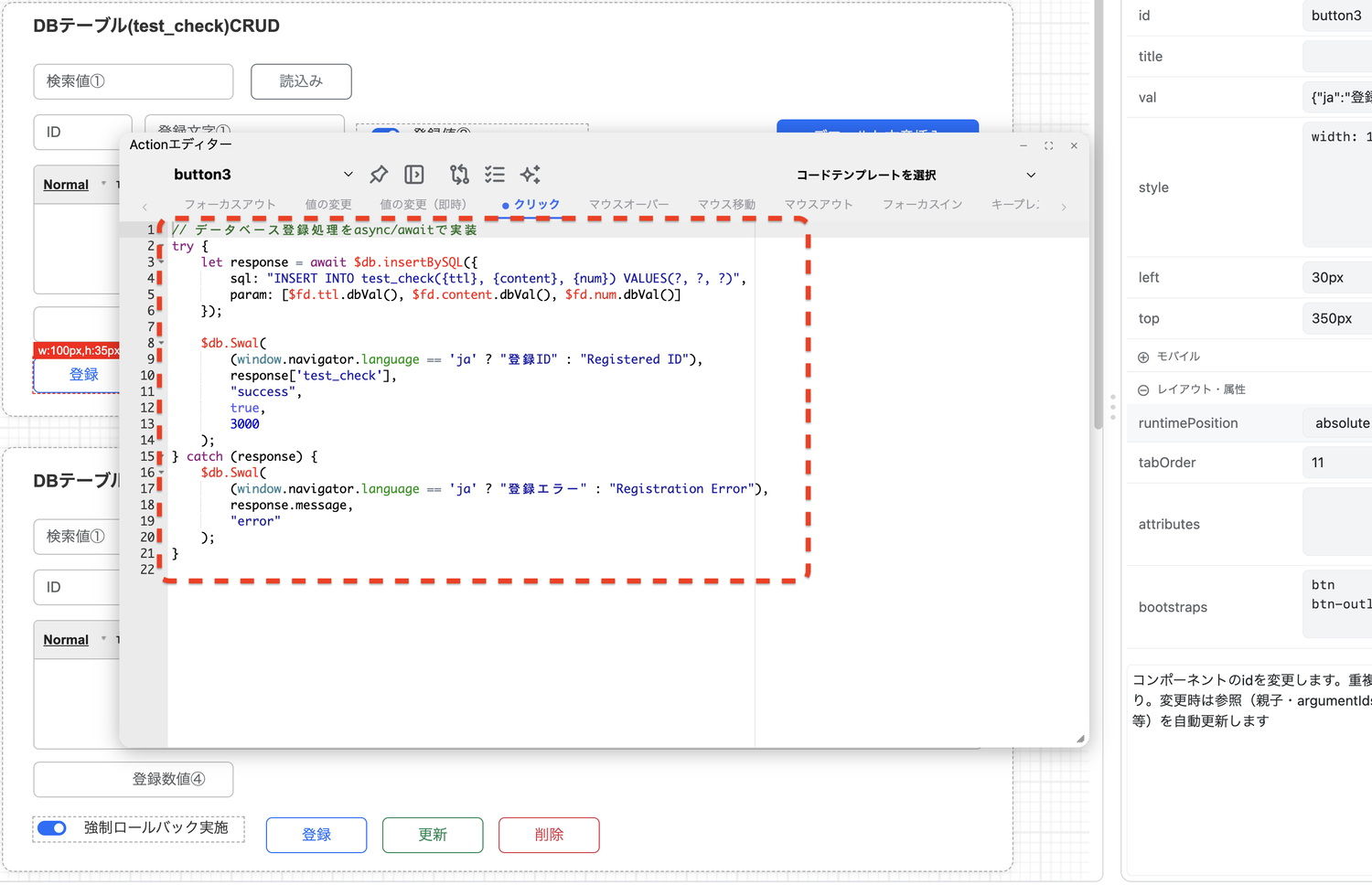
Task: Edit the runtimePosition value absolute
Action: 1337,423
